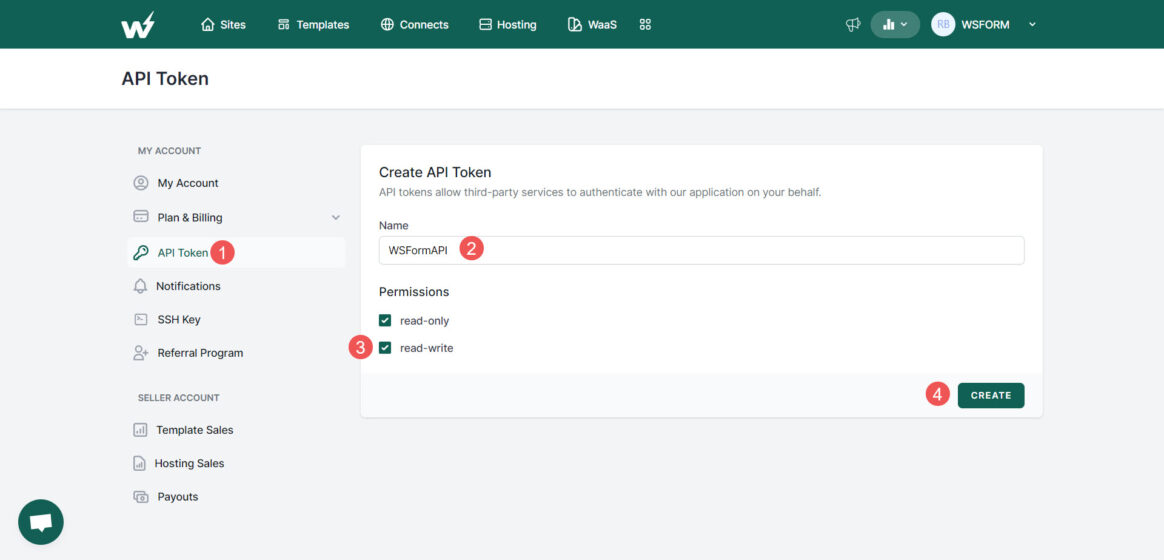This screenshot has width=1164, height=560.
Task: Open WaaS in the top navigation
Action: 592,25
